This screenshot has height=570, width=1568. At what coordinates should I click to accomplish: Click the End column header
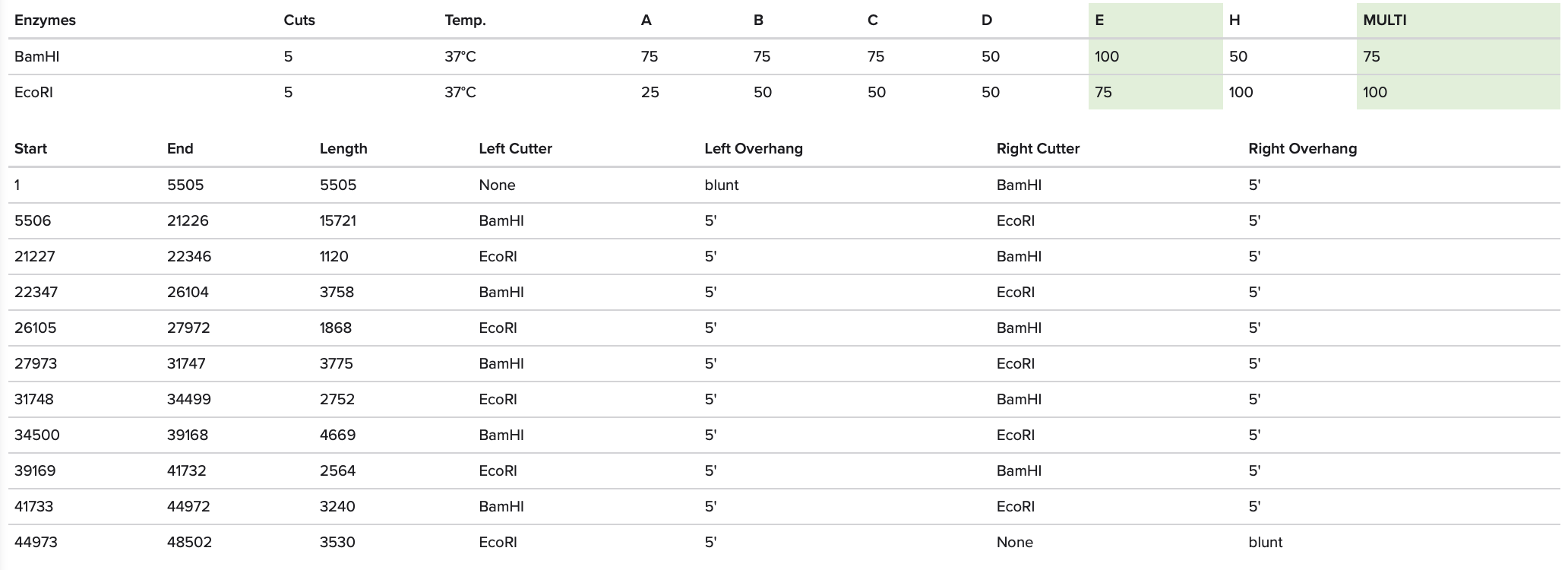point(180,148)
